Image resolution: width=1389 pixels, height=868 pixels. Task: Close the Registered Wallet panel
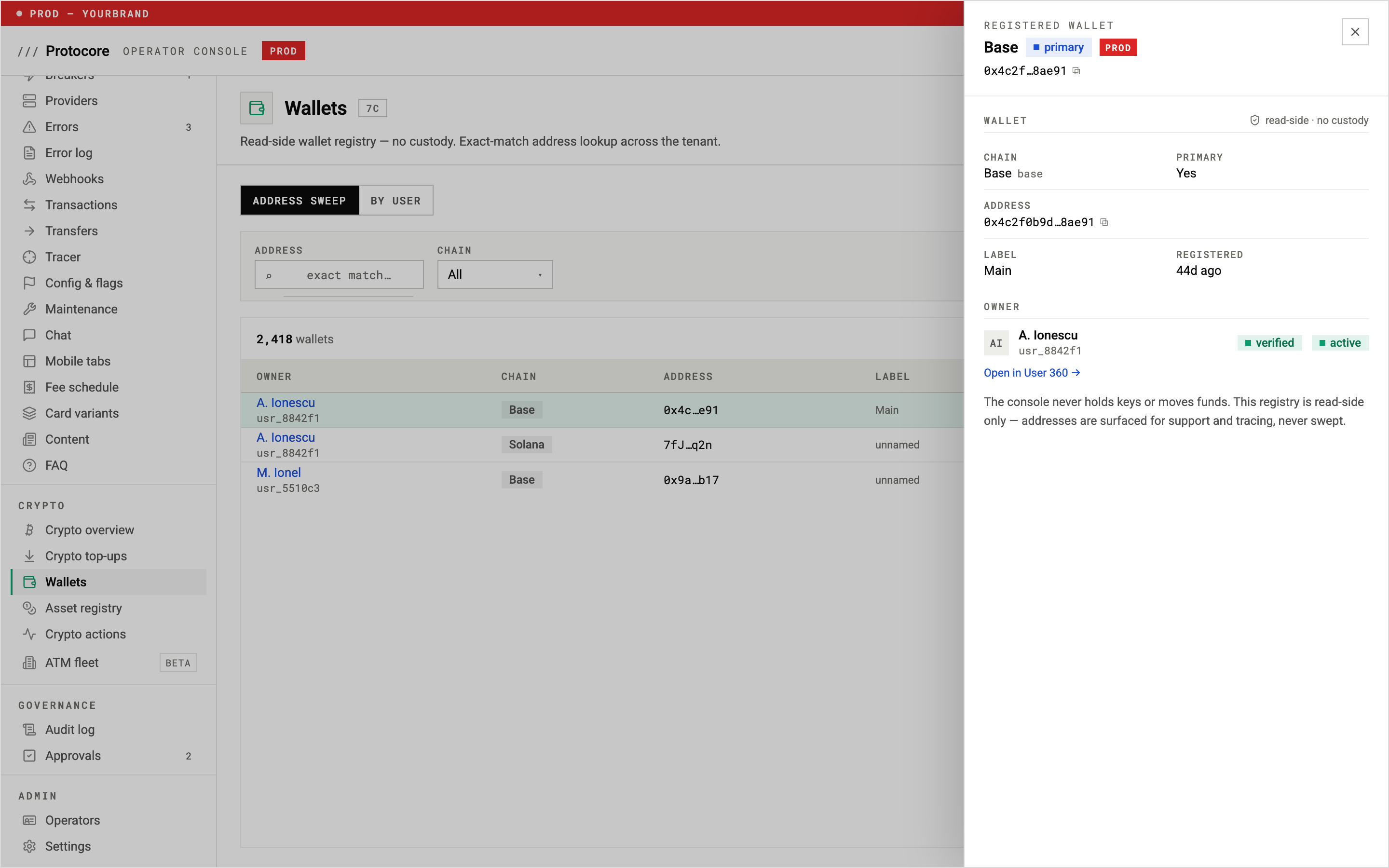pos(1355,31)
